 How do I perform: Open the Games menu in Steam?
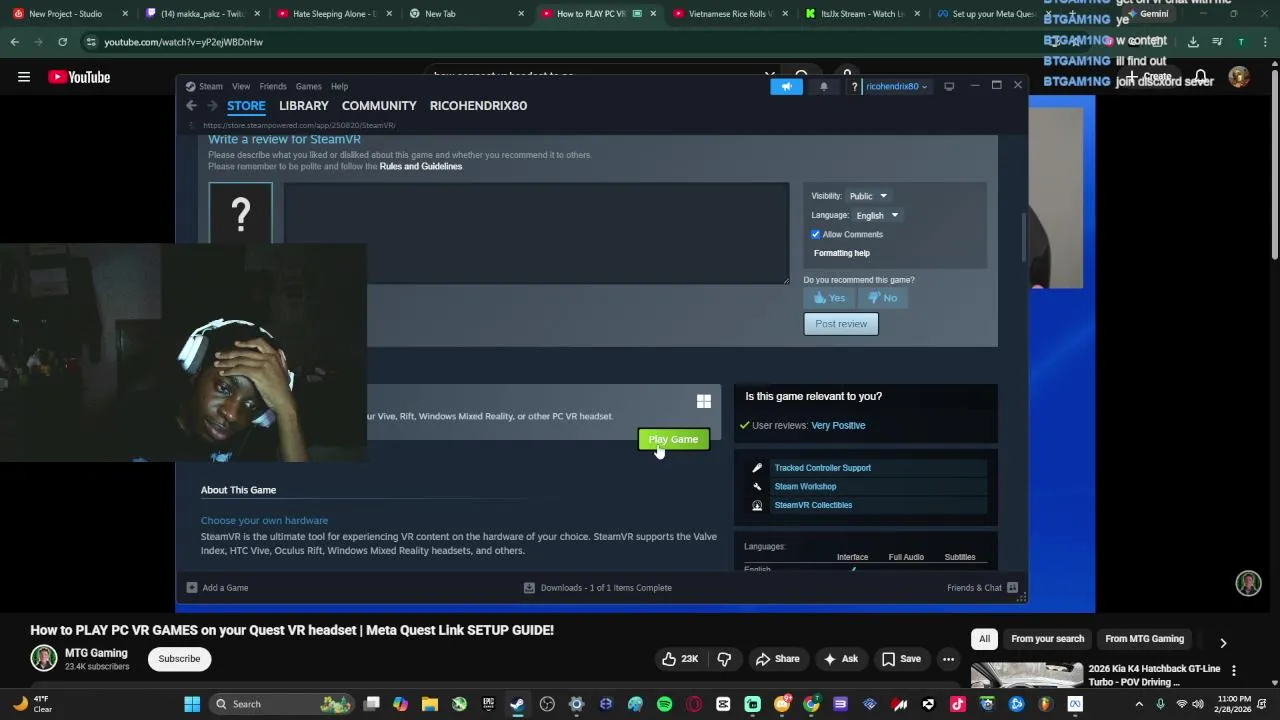pyautogui.click(x=308, y=86)
